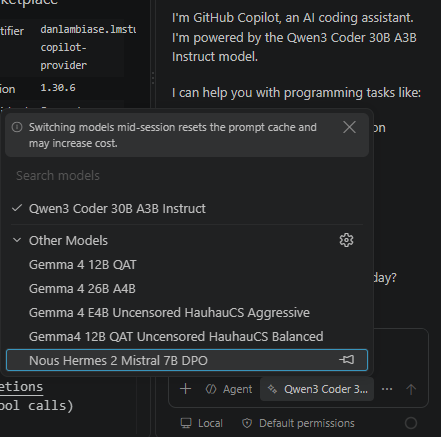Click the panel divider sash handle
Viewport: 441px width, 437px height.
pyautogui.click(x=153, y=78)
